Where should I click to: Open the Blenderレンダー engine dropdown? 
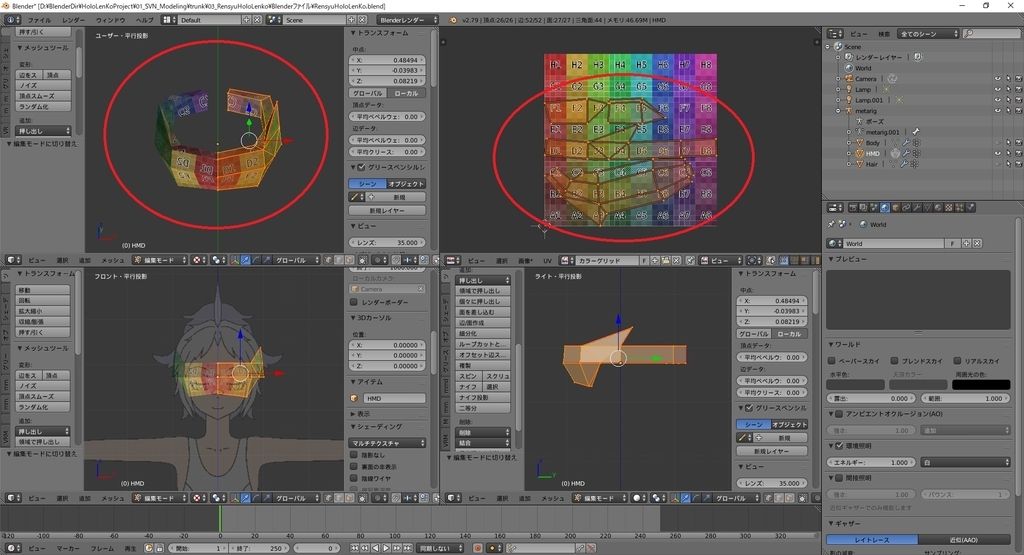pos(408,20)
